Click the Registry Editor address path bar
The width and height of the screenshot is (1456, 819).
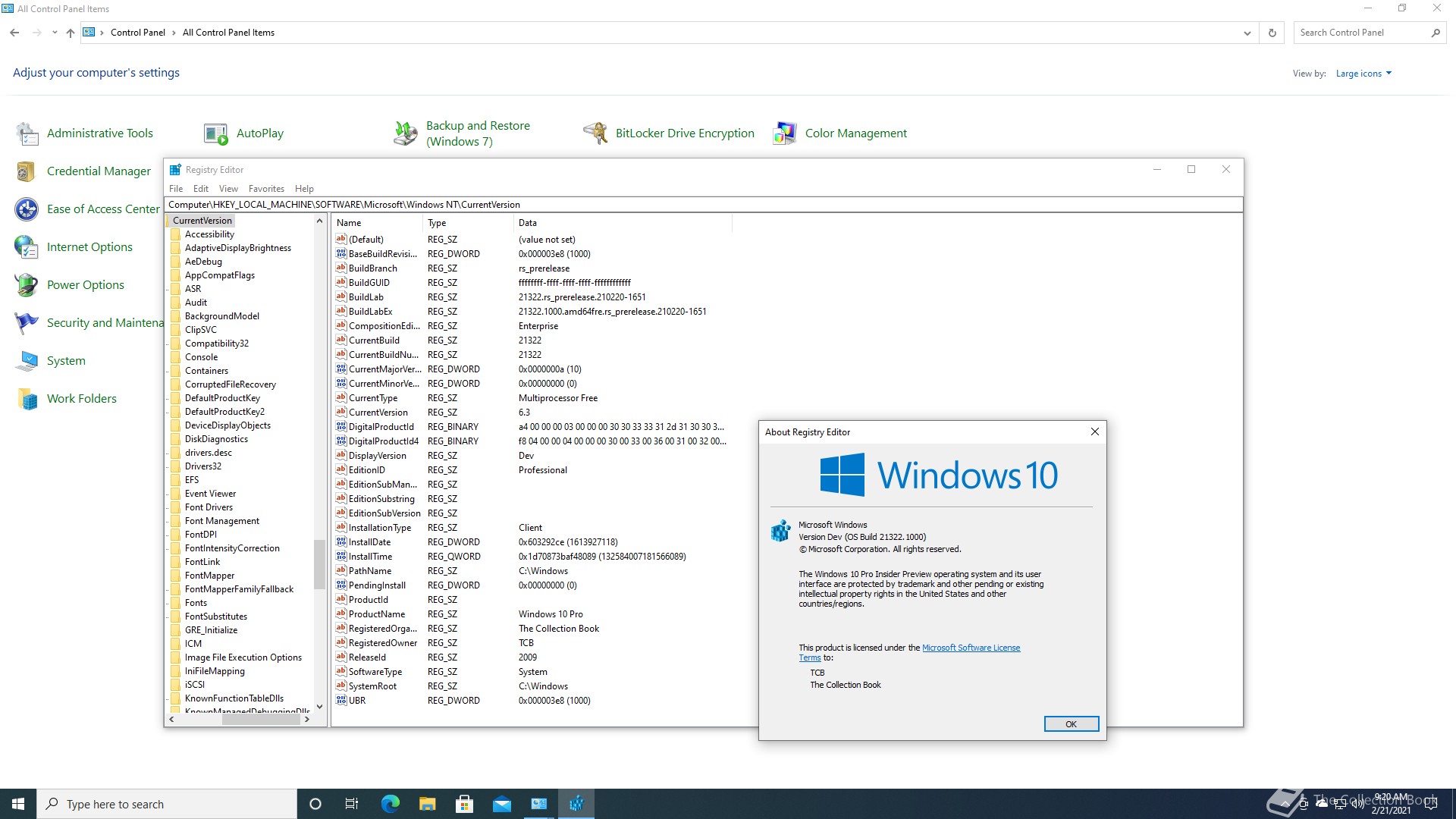704,205
